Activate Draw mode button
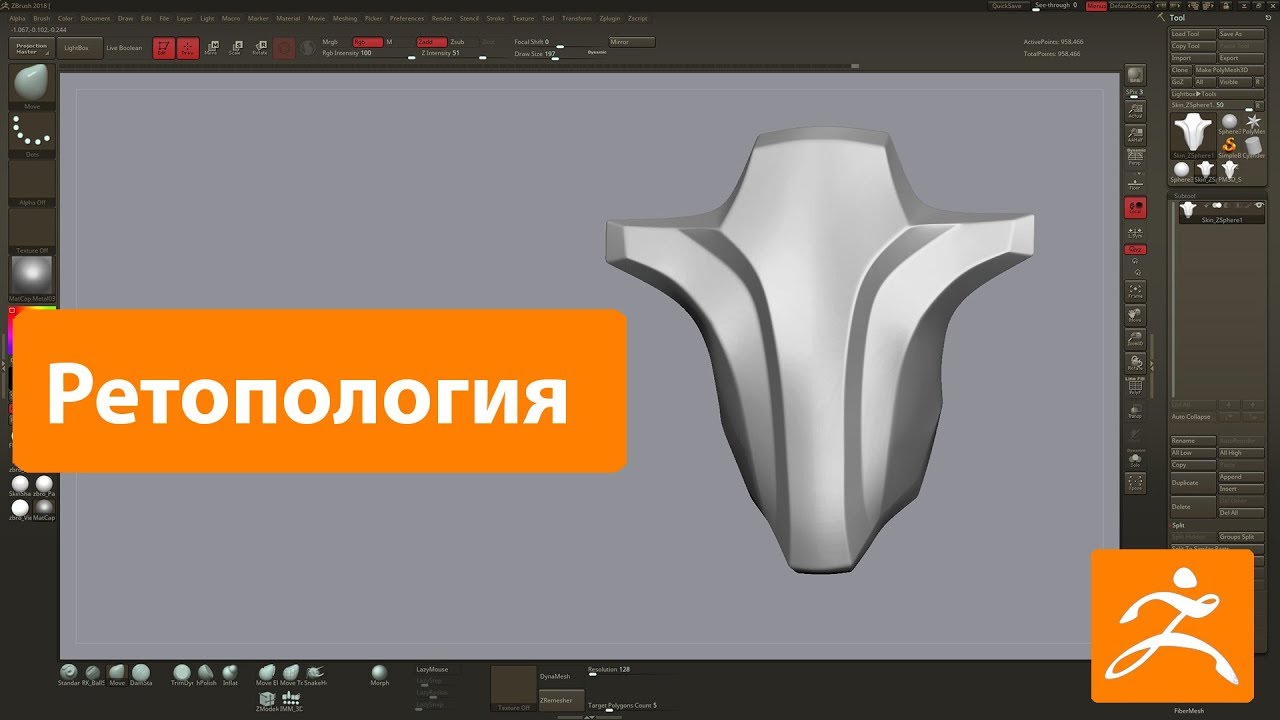 (187, 47)
